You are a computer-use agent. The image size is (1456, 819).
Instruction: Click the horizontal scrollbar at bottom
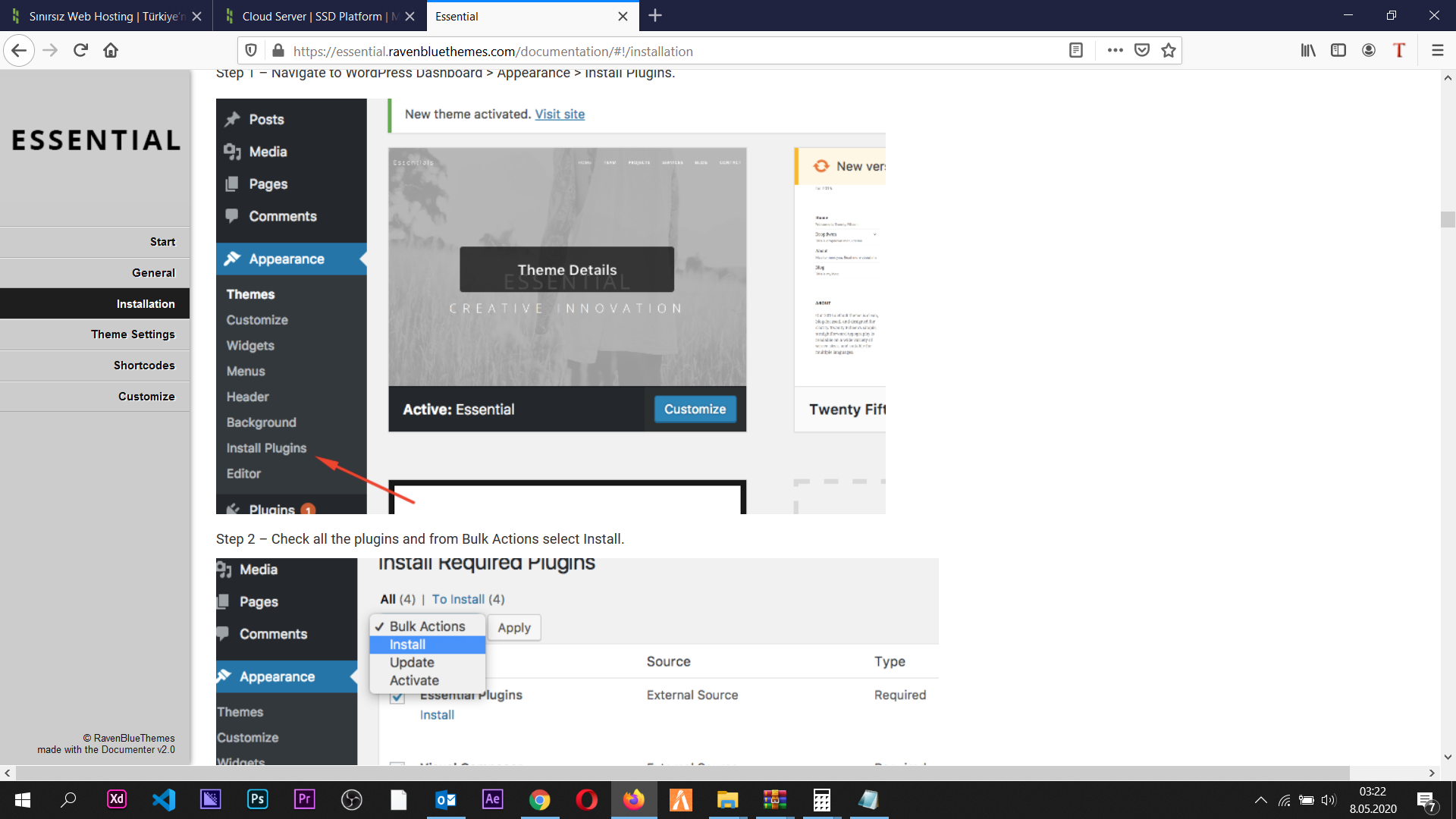tap(682, 773)
